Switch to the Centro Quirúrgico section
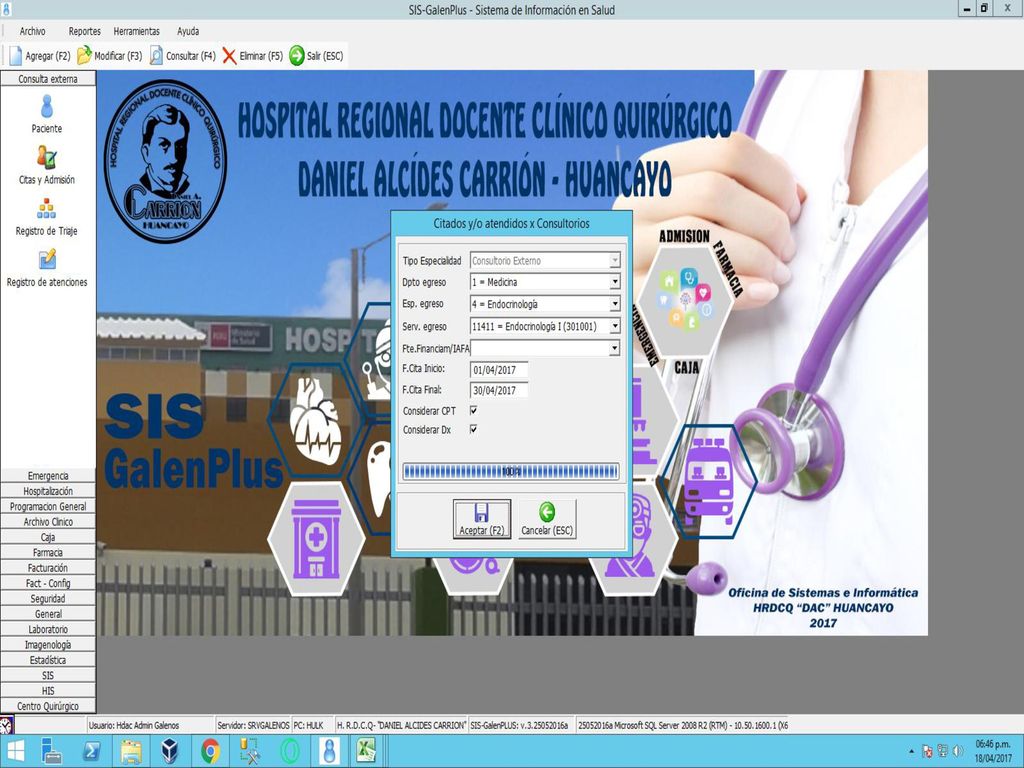The image size is (1024, 768). (48, 706)
